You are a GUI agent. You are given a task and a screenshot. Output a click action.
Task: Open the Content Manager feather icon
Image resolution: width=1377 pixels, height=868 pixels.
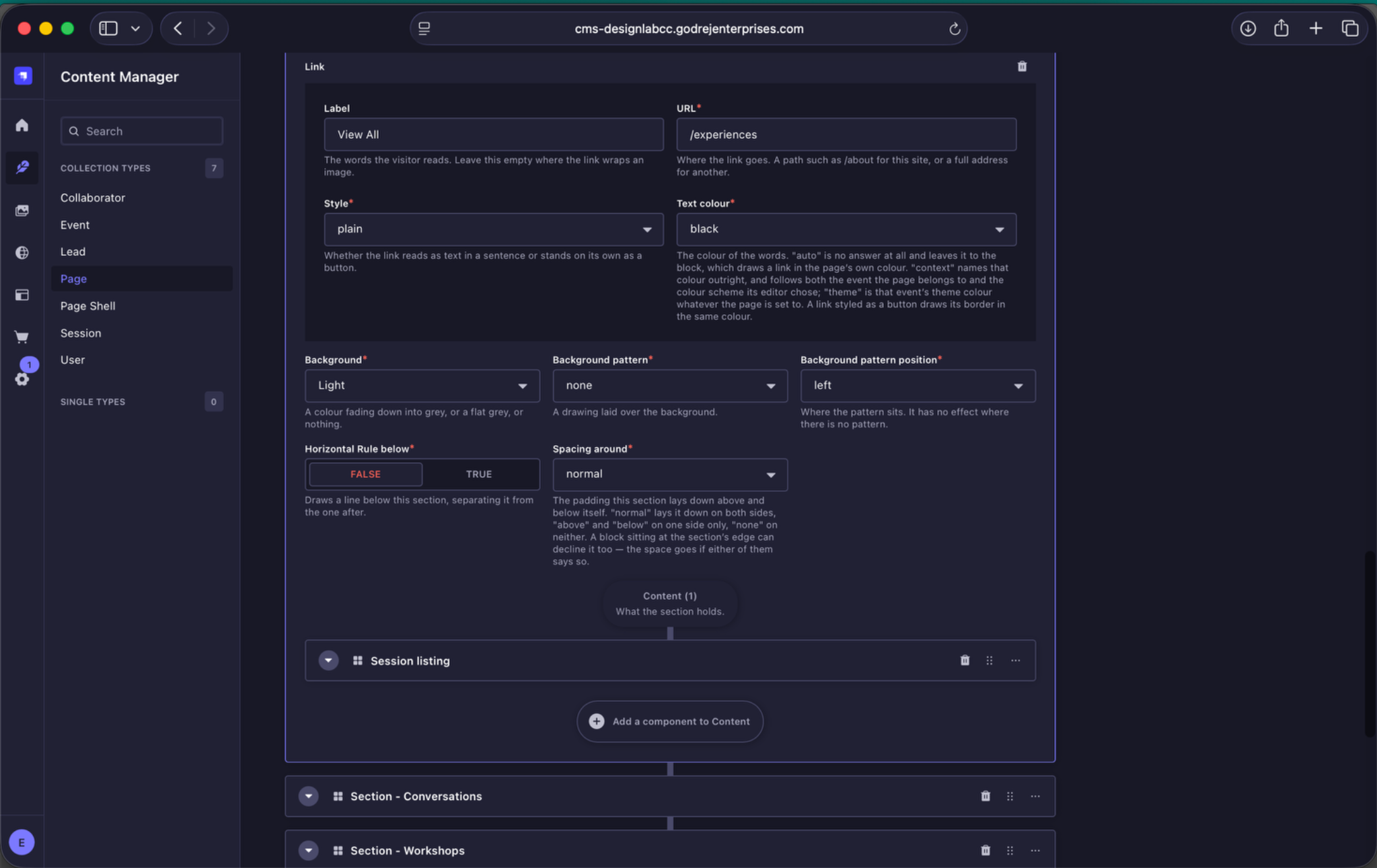pos(22,167)
